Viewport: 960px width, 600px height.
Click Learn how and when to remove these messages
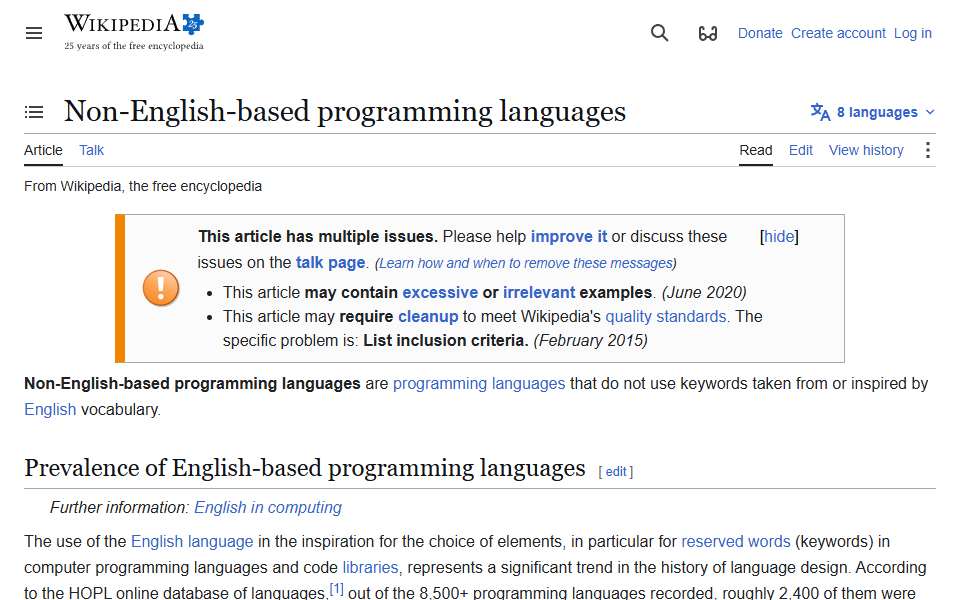pyautogui.click(x=525, y=263)
